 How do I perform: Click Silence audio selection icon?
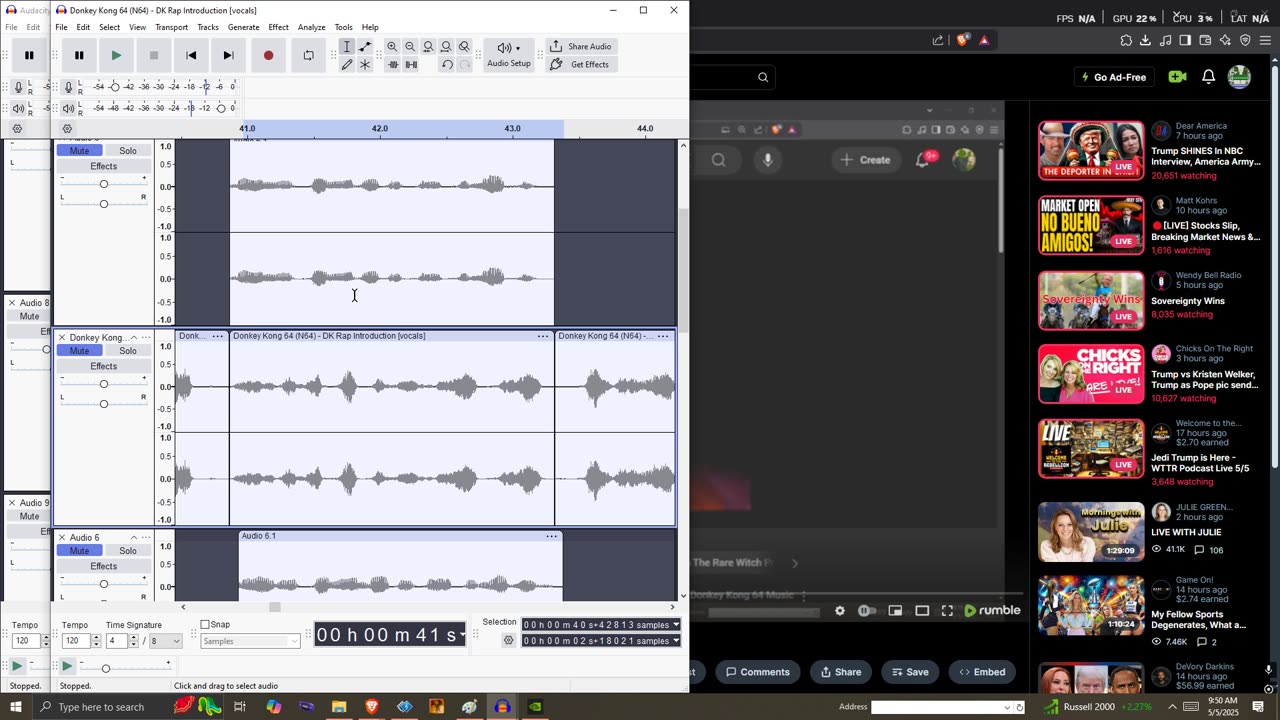coord(411,65)
